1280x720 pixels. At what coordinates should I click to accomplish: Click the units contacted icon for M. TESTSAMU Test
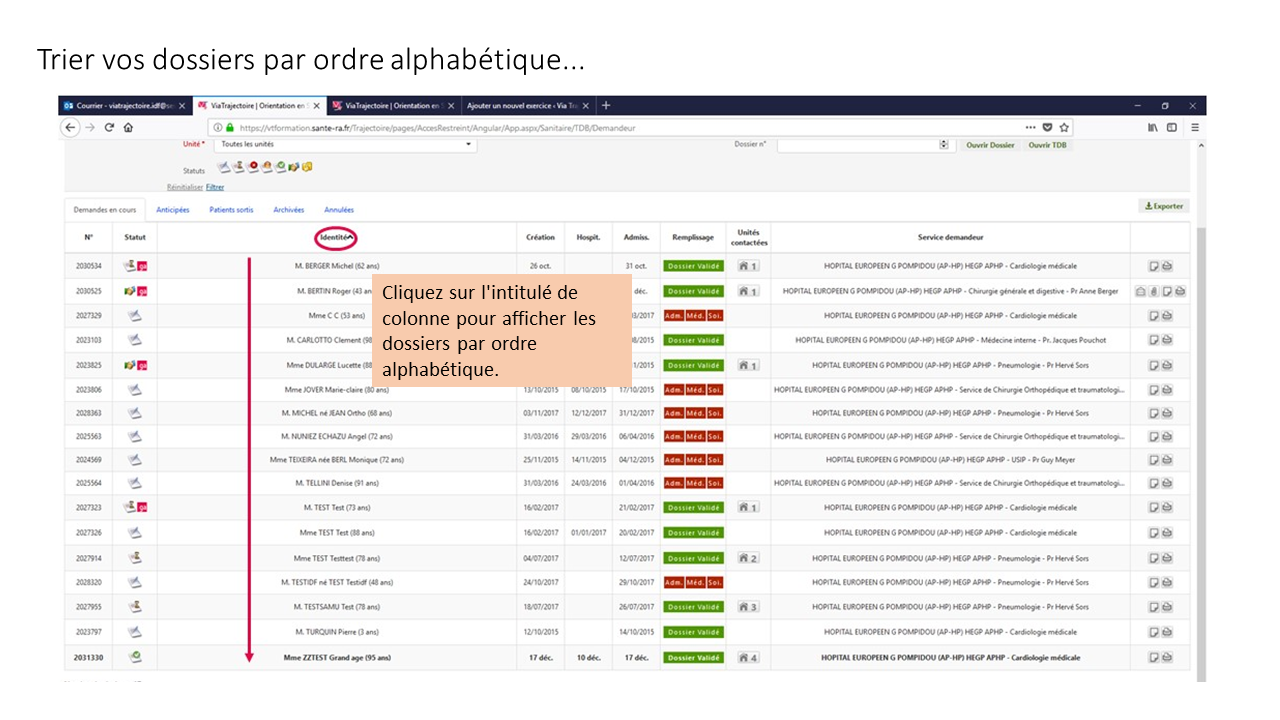tap(747, 607)
